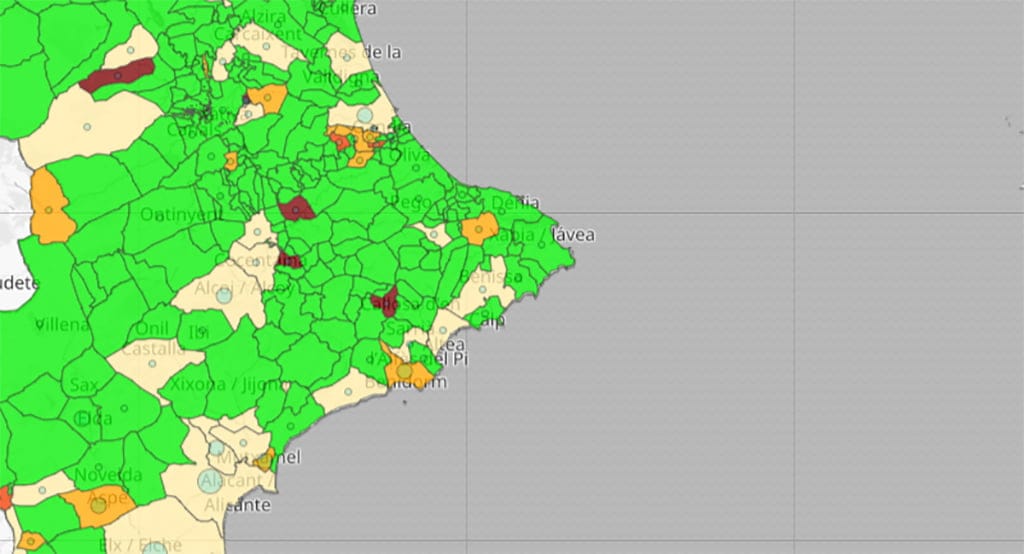The image size is (1024, 554).
Task: Click the Xàbia / Jávea label
Action: click(541, 235)
